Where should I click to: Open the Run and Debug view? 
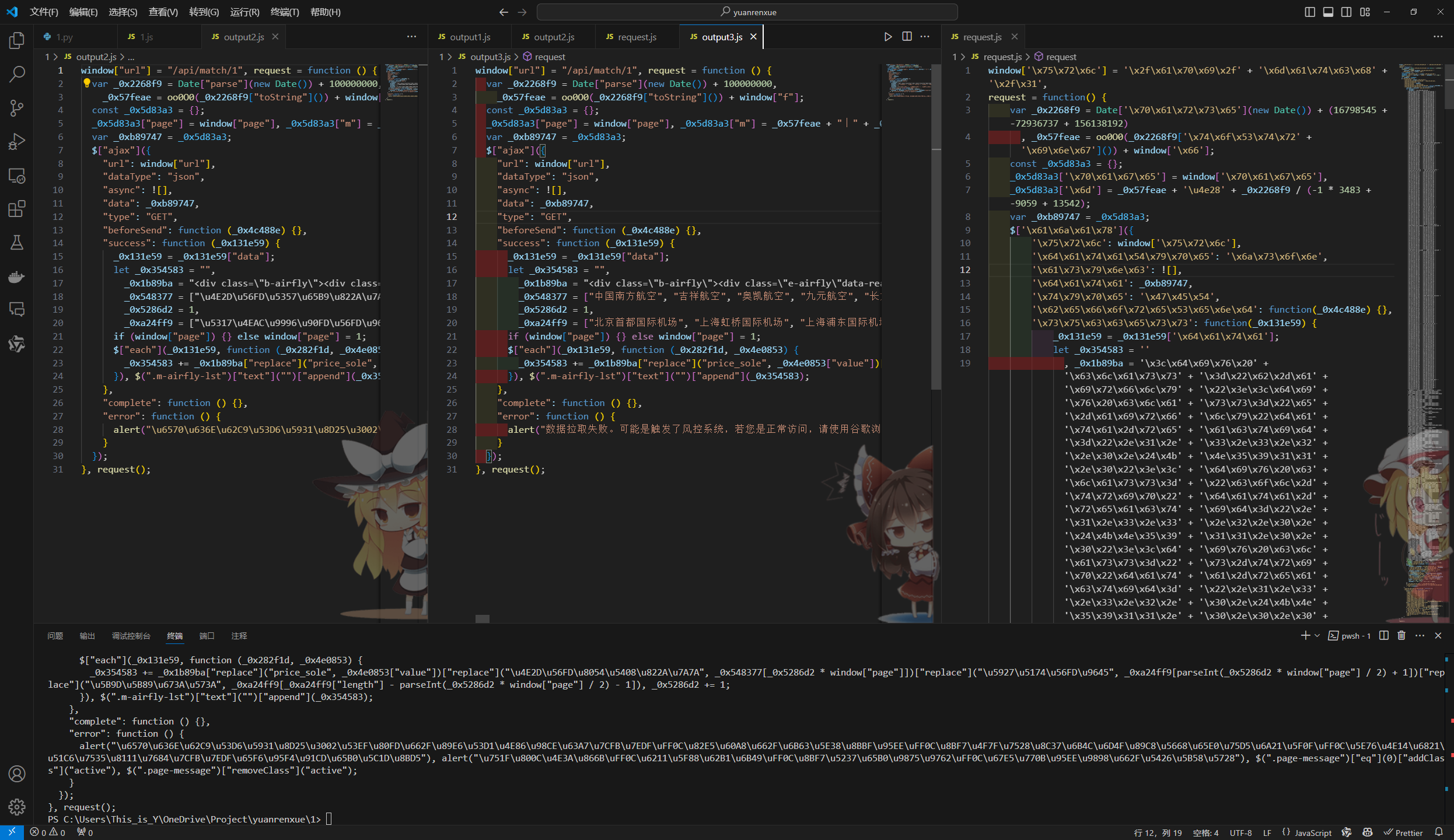(x=17, y=142)
